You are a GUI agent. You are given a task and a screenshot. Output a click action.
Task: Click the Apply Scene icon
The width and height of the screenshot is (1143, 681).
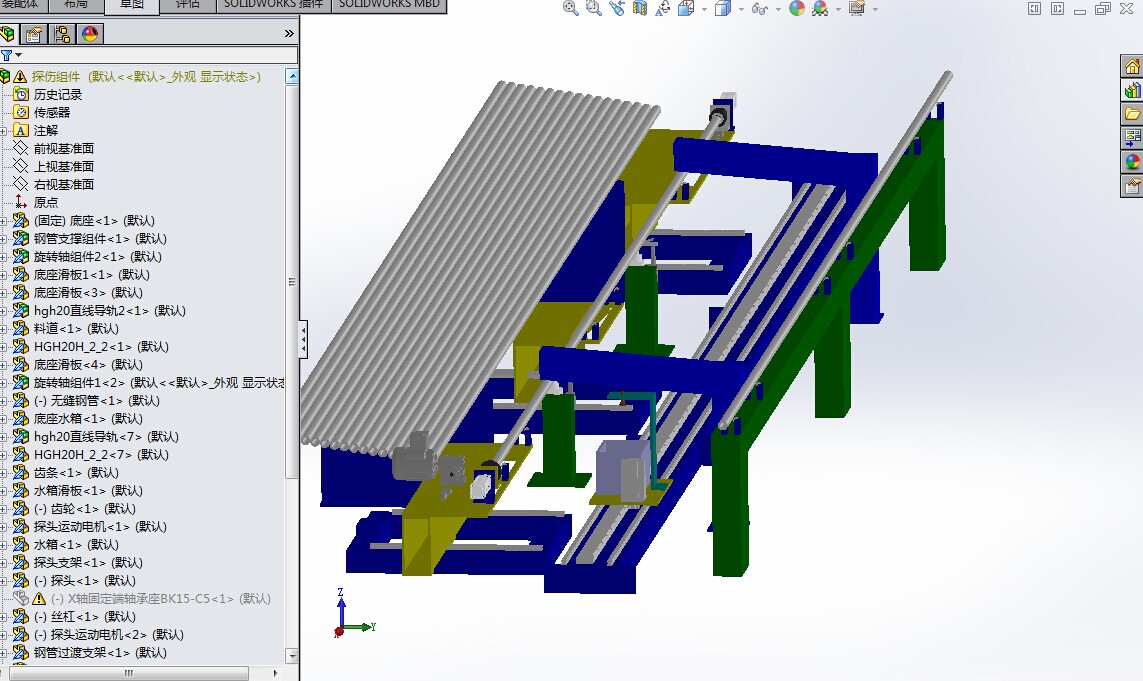(820, 8)
